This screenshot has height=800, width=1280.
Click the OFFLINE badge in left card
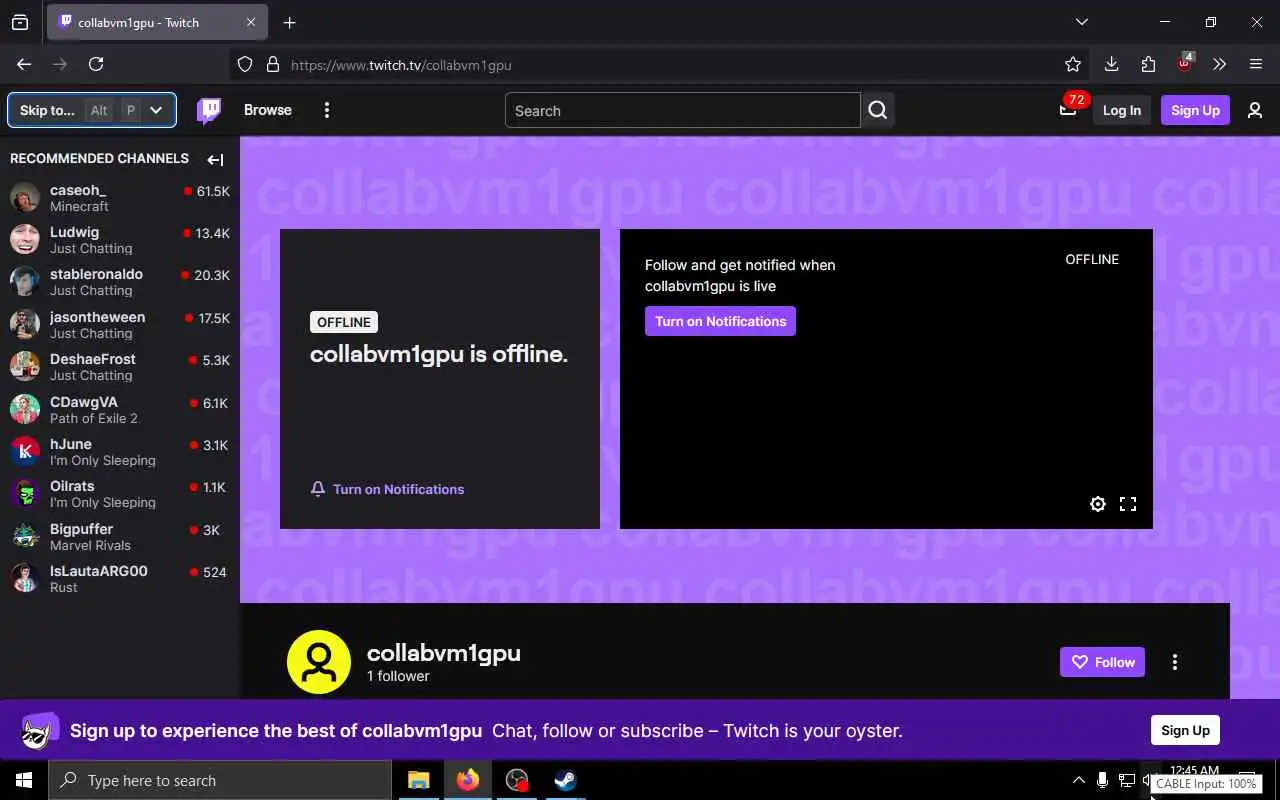click(344, 322)
